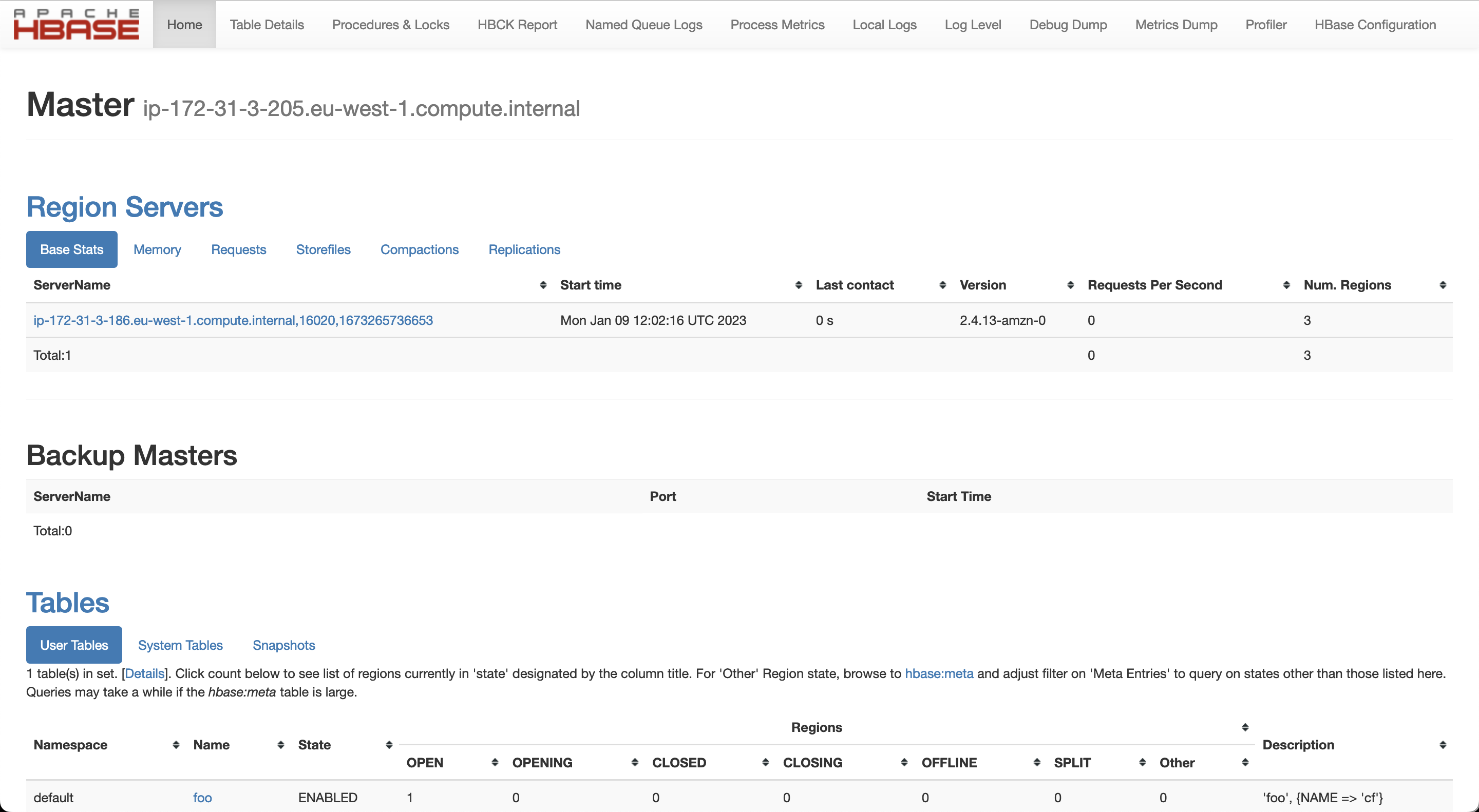Sort by Other regions arrow icon
Screen dimensions: 1479x812
point(1245,763)
